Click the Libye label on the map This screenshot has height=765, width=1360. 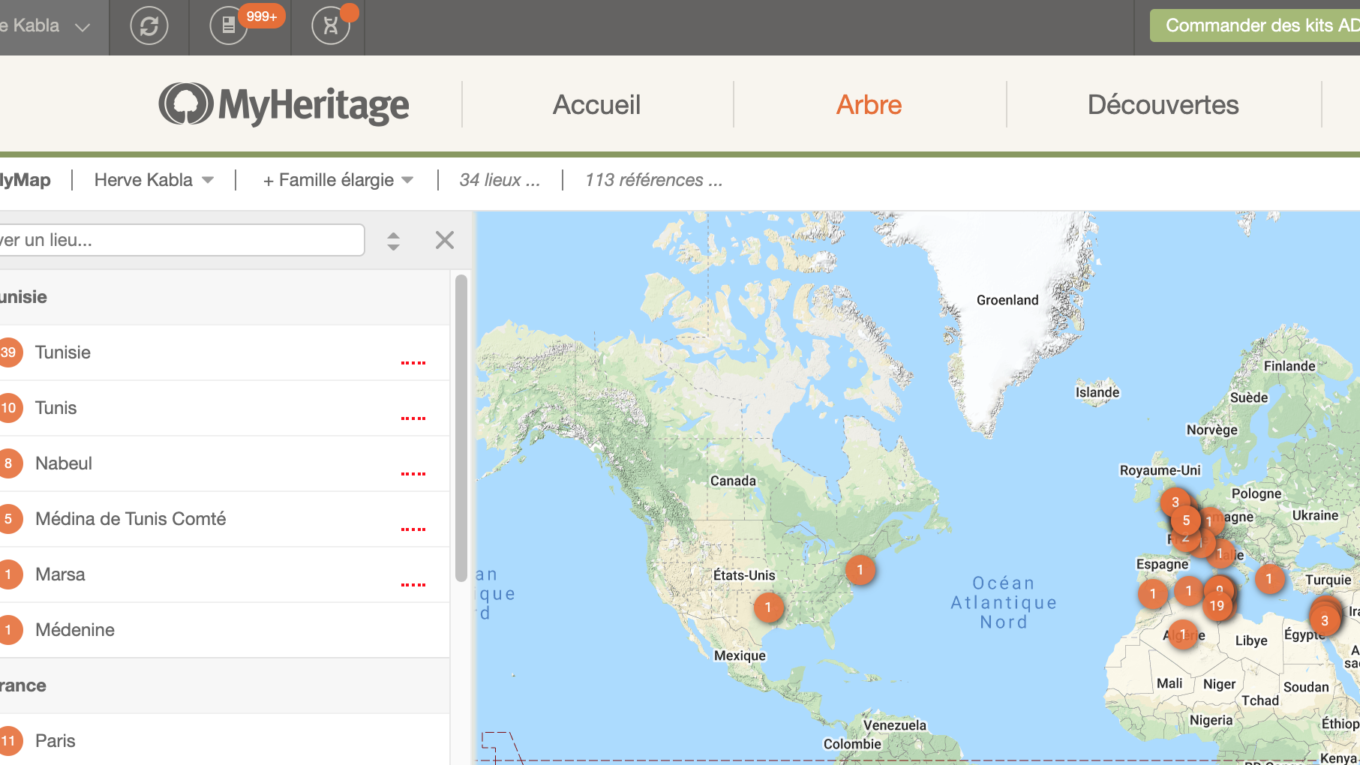click(1251, 641)
